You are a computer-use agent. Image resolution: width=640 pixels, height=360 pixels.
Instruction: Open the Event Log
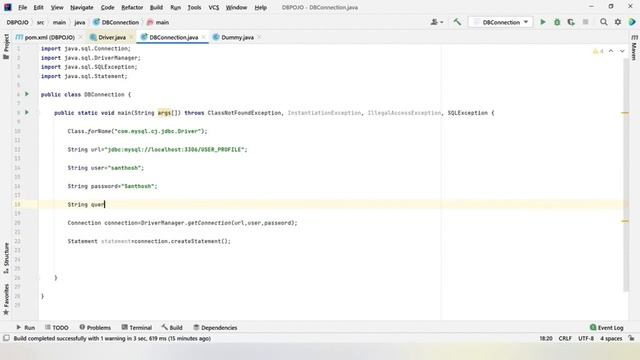pyautogui.click(x=607, y=327)
